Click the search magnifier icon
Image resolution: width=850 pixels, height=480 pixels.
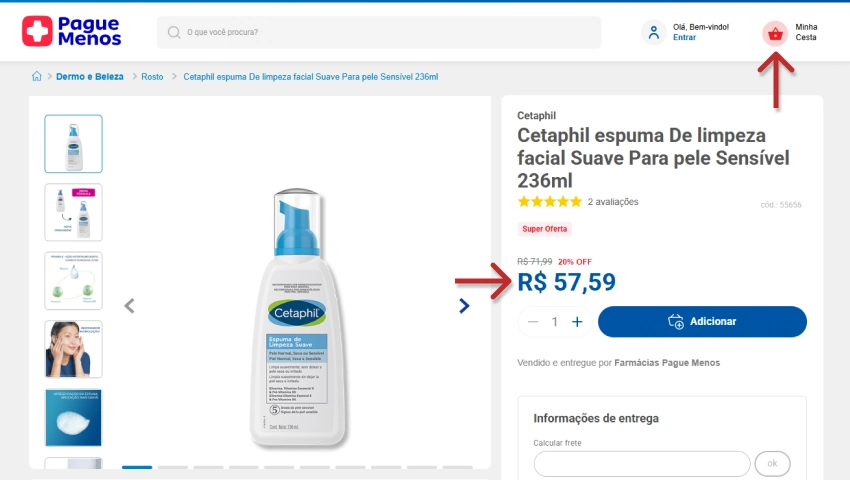(174, 33)
